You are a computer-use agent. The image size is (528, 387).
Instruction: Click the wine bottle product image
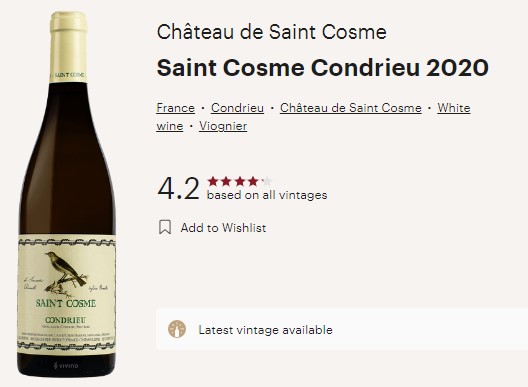tap(67, 194)
